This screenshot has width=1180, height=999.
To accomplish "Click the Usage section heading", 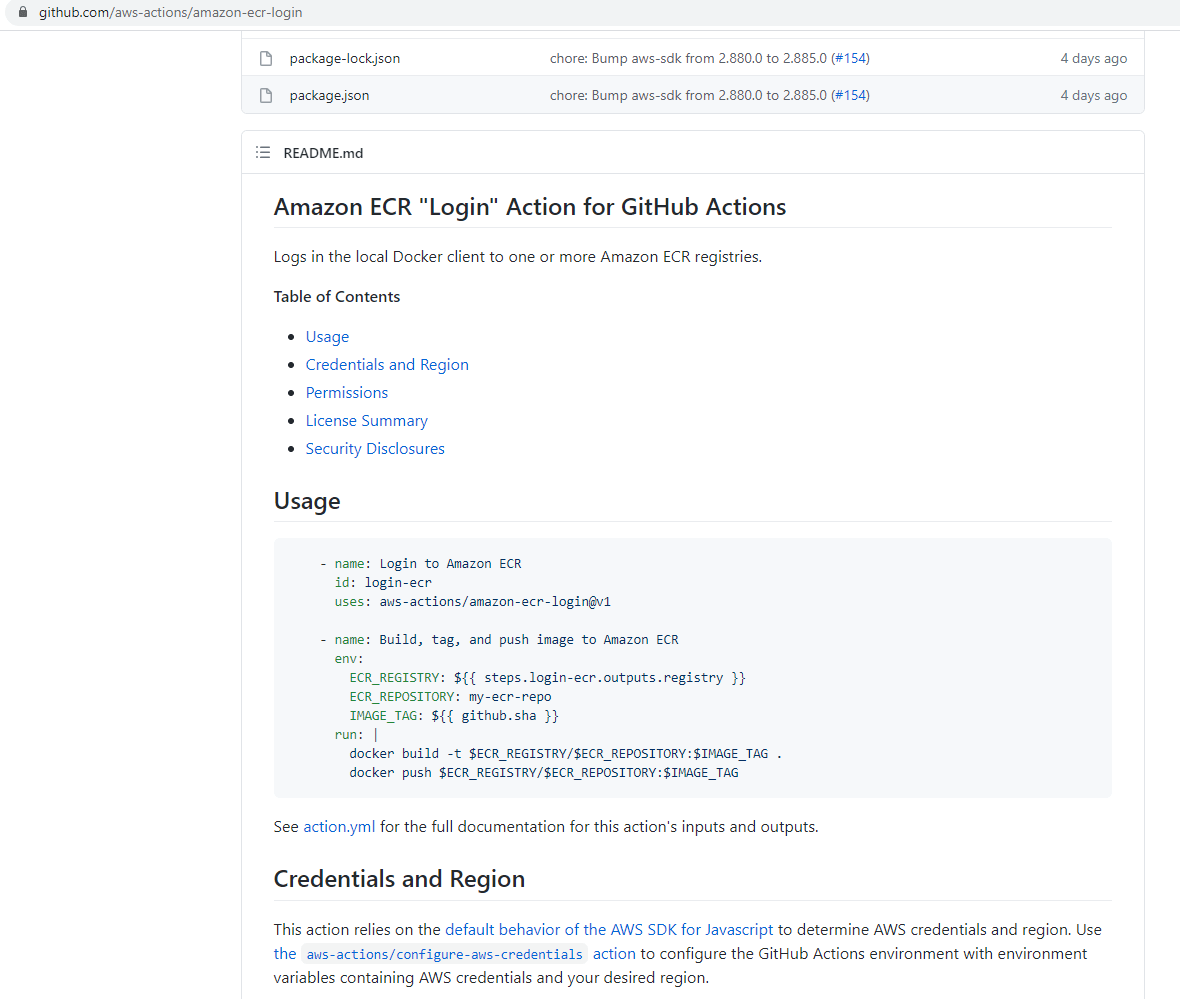I will coord(307,500).
